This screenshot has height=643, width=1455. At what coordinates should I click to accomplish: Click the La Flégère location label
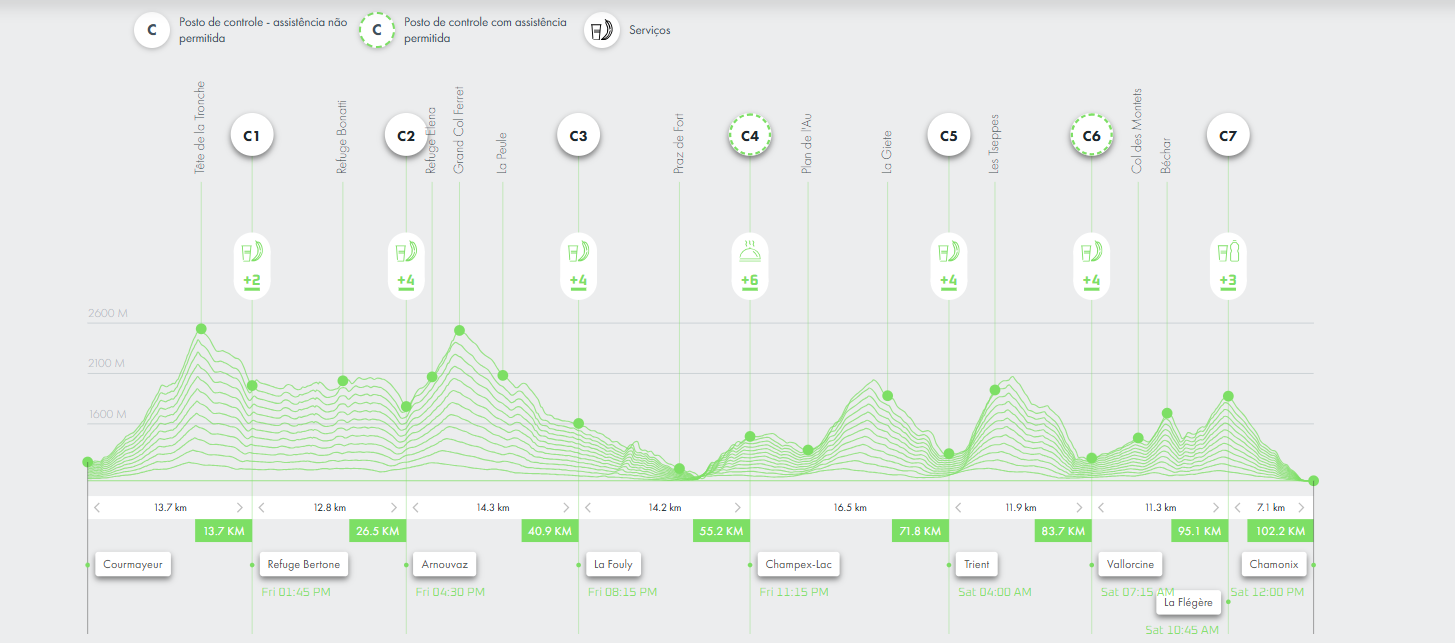pos(1188,602)
